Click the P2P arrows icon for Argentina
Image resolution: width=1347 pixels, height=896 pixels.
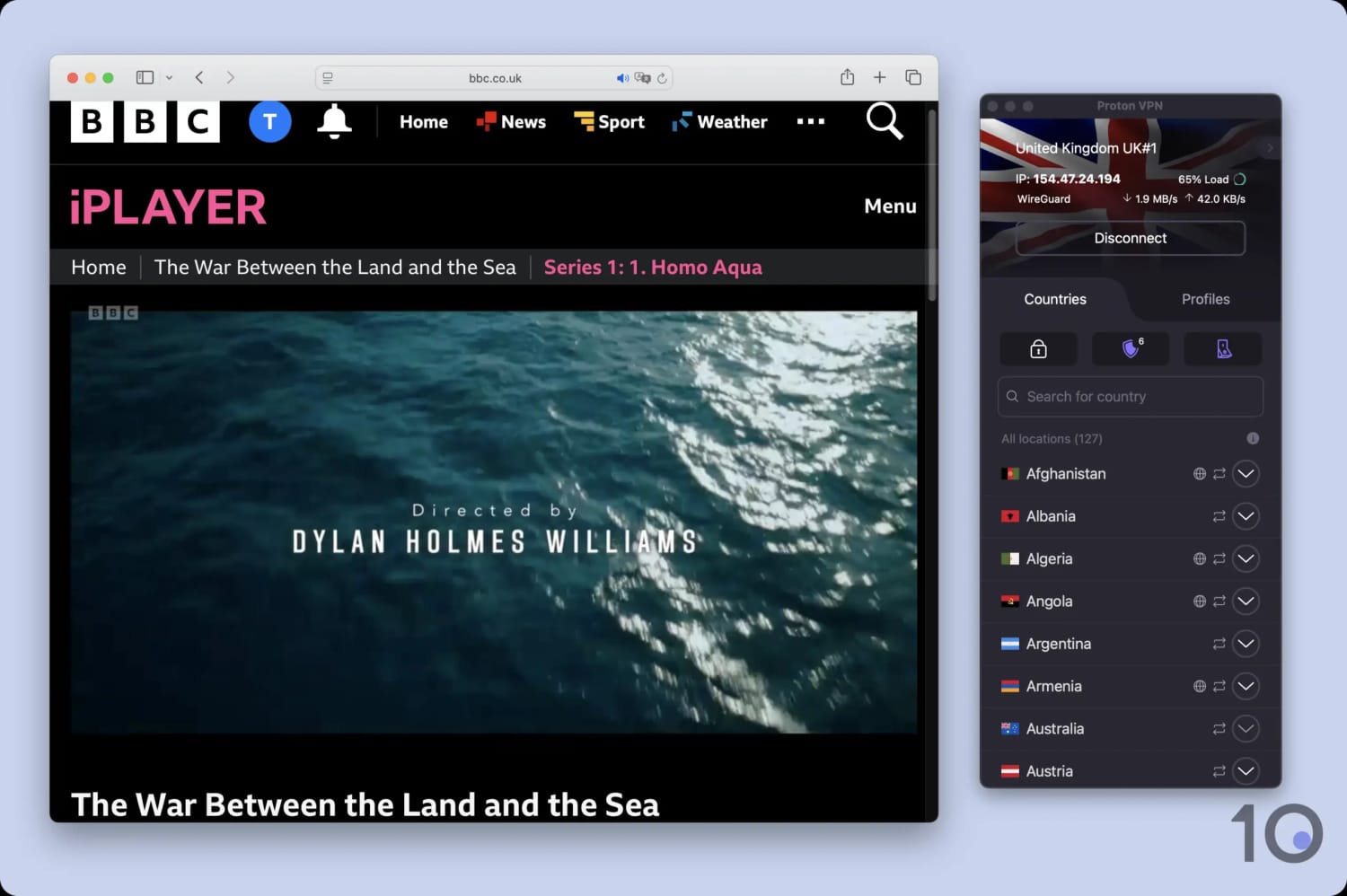pos(1219,644)
